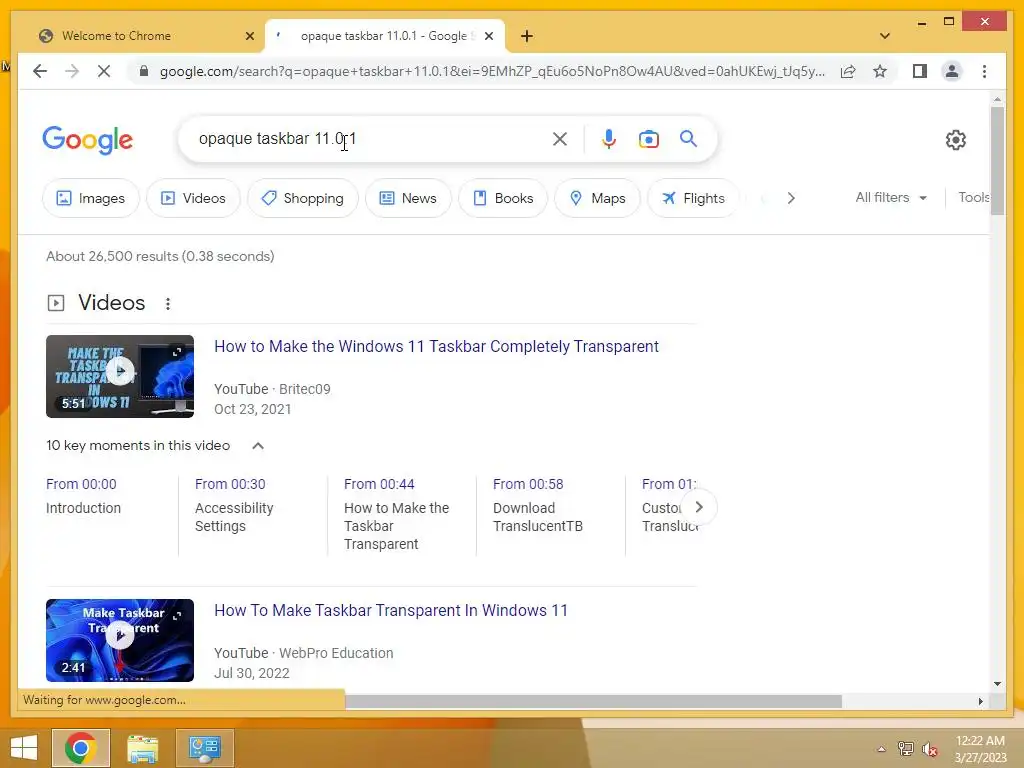Viewport: 1024px width, 768px height.
Task: Close the Welcome to Chrome tab
Action: point(249,36)
